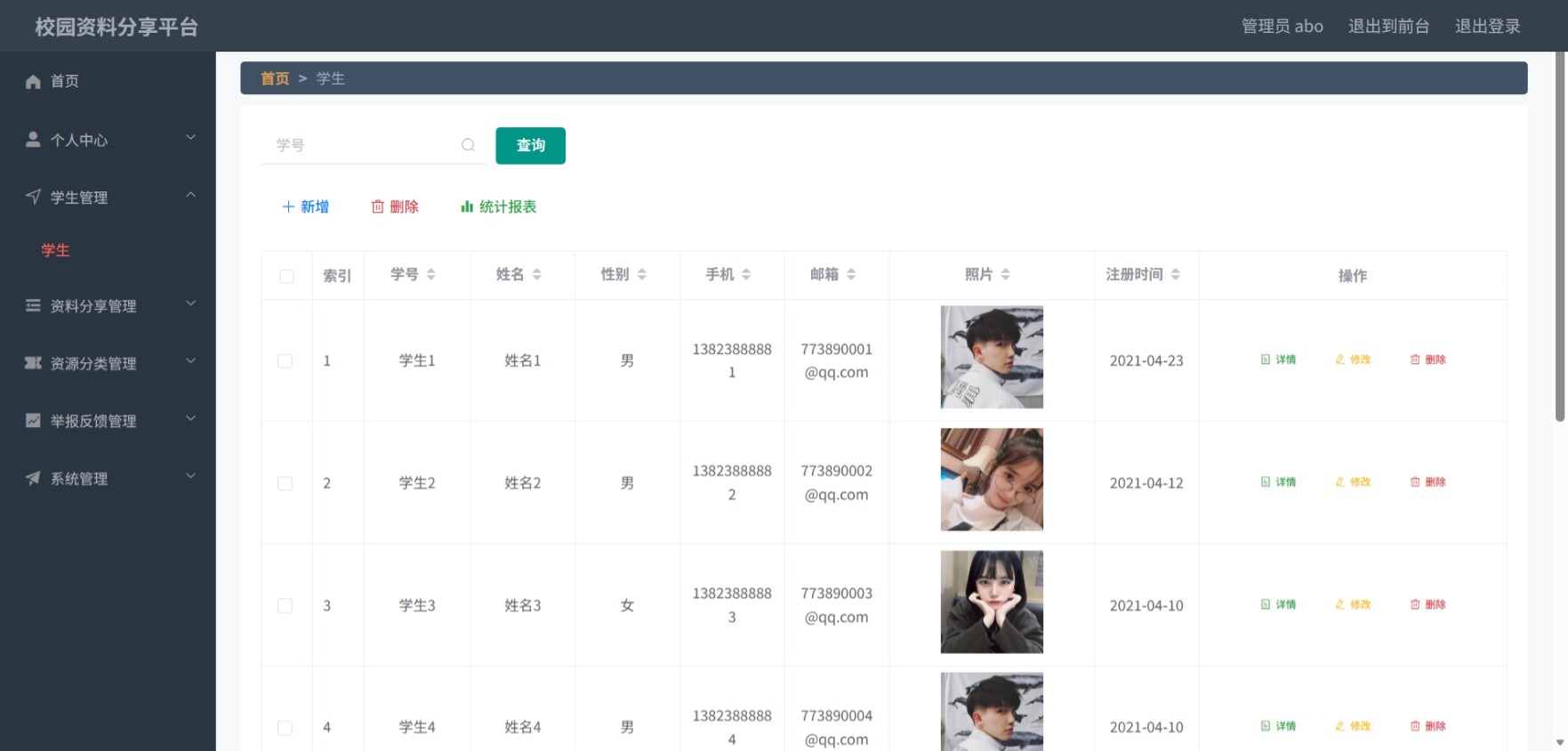View 详情 for 学生2

[1278, 481]
